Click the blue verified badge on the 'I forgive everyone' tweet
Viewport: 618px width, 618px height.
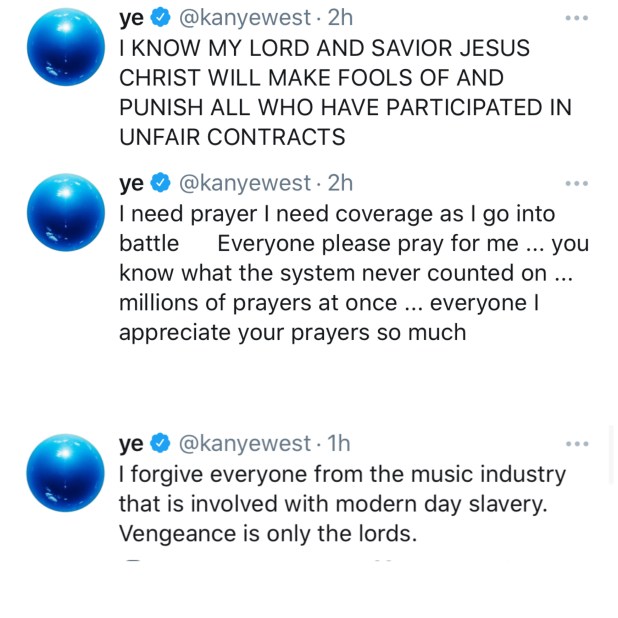tap(159, 444)
